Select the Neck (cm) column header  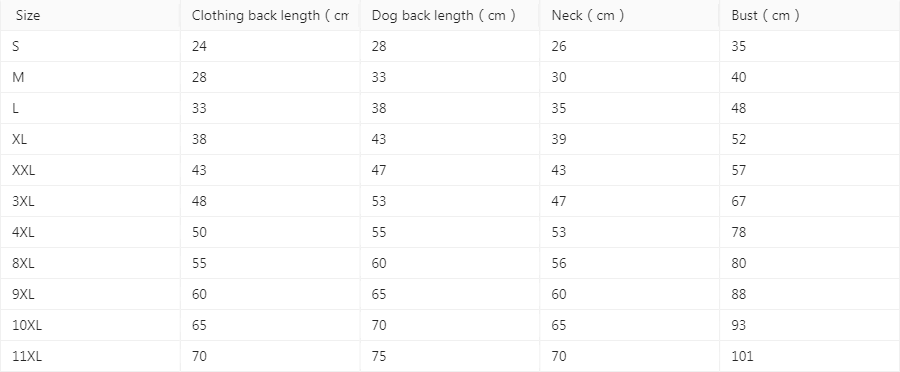coord(629,16)
